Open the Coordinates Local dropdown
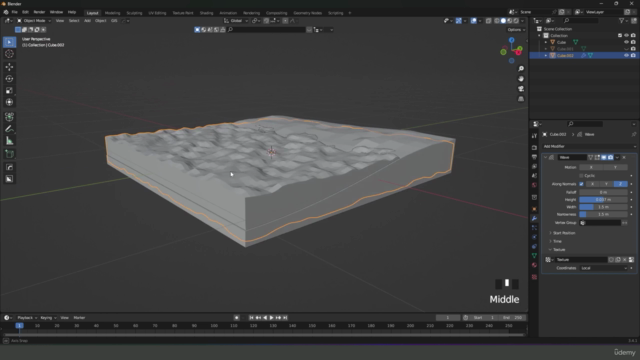The image size is (640, 360). click(603, 268)
